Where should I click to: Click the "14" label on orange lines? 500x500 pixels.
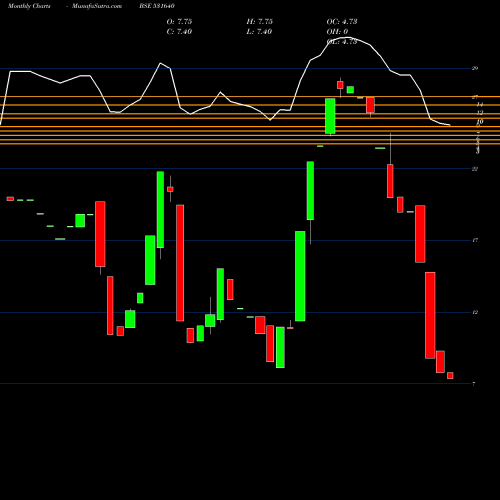(x=480, y=105)
